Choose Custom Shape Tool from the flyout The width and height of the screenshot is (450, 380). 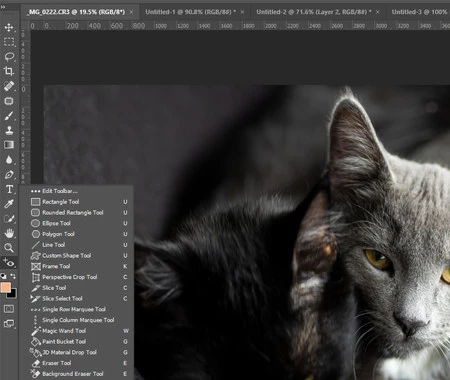tap(77, 255)
